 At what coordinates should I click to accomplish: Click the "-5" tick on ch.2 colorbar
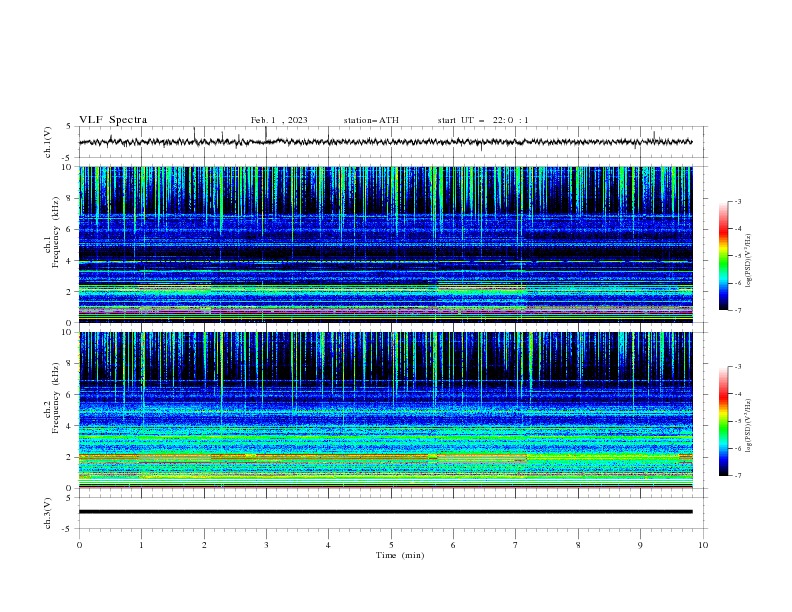click(737, 421)
